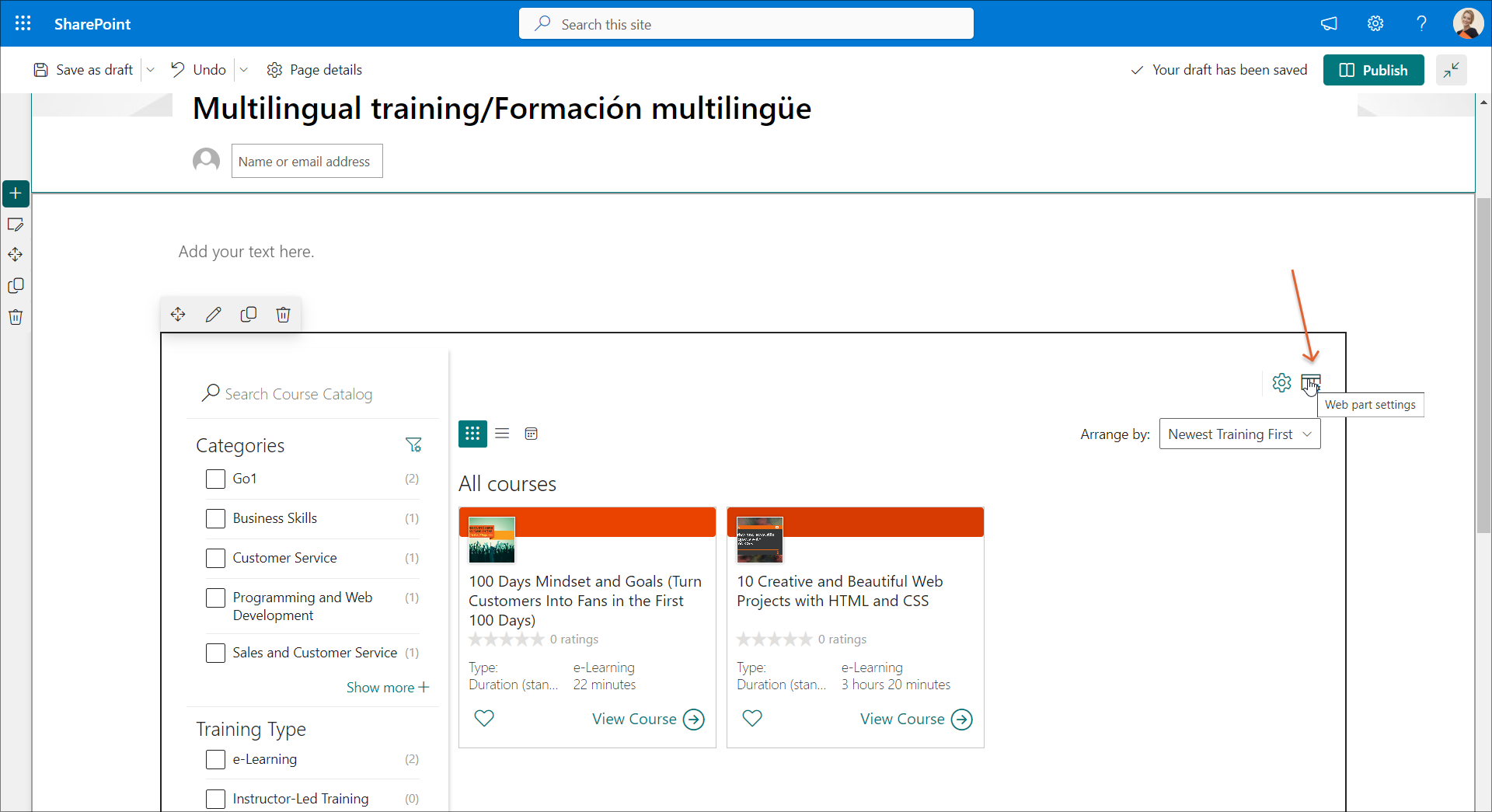
Task: Click Undo in the command bar
Action: point(199,70)
